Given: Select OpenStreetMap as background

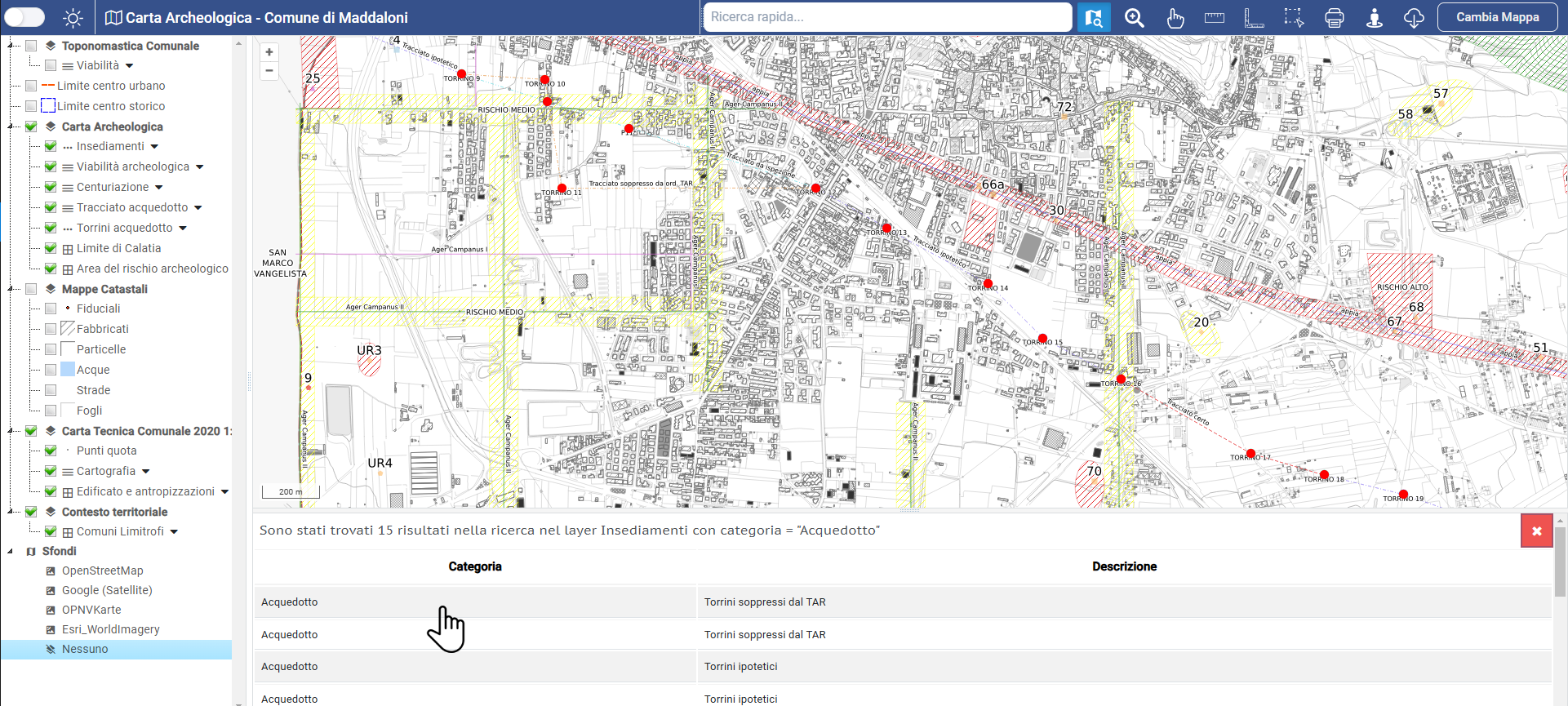Looking at the screenshot, I should [102, 571].
